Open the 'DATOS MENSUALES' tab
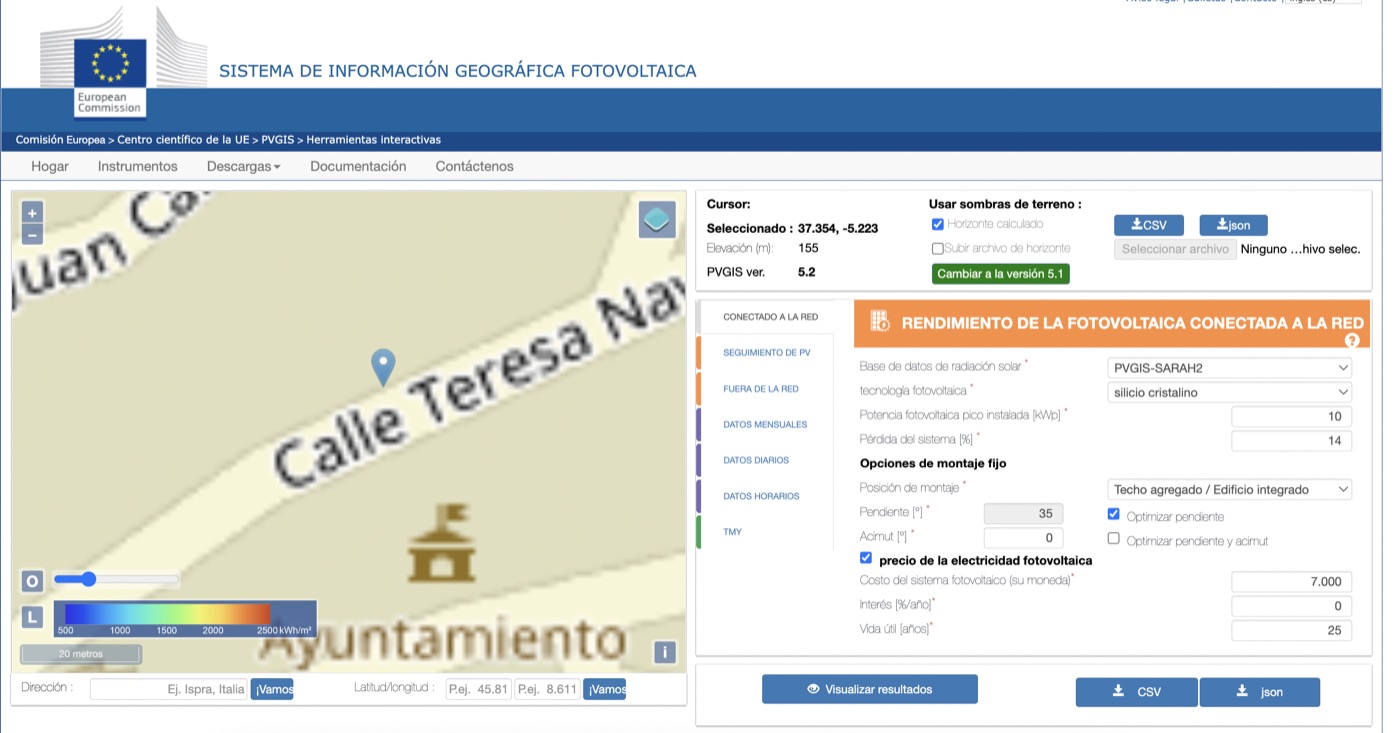The width and height of the screenshot is (1400, 733). tap(766, 425)
